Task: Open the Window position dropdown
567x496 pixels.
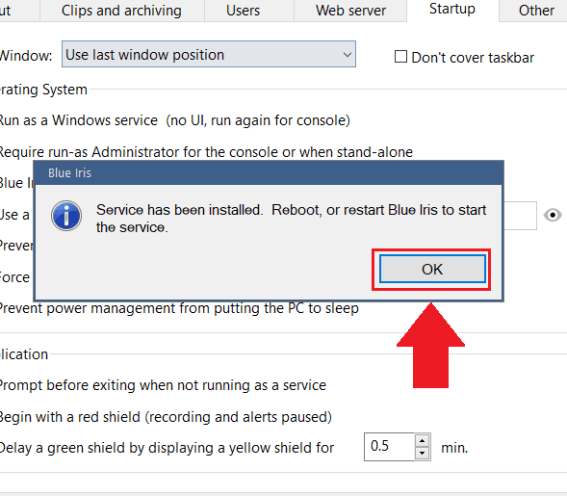Action: click(x=209, y=54)
